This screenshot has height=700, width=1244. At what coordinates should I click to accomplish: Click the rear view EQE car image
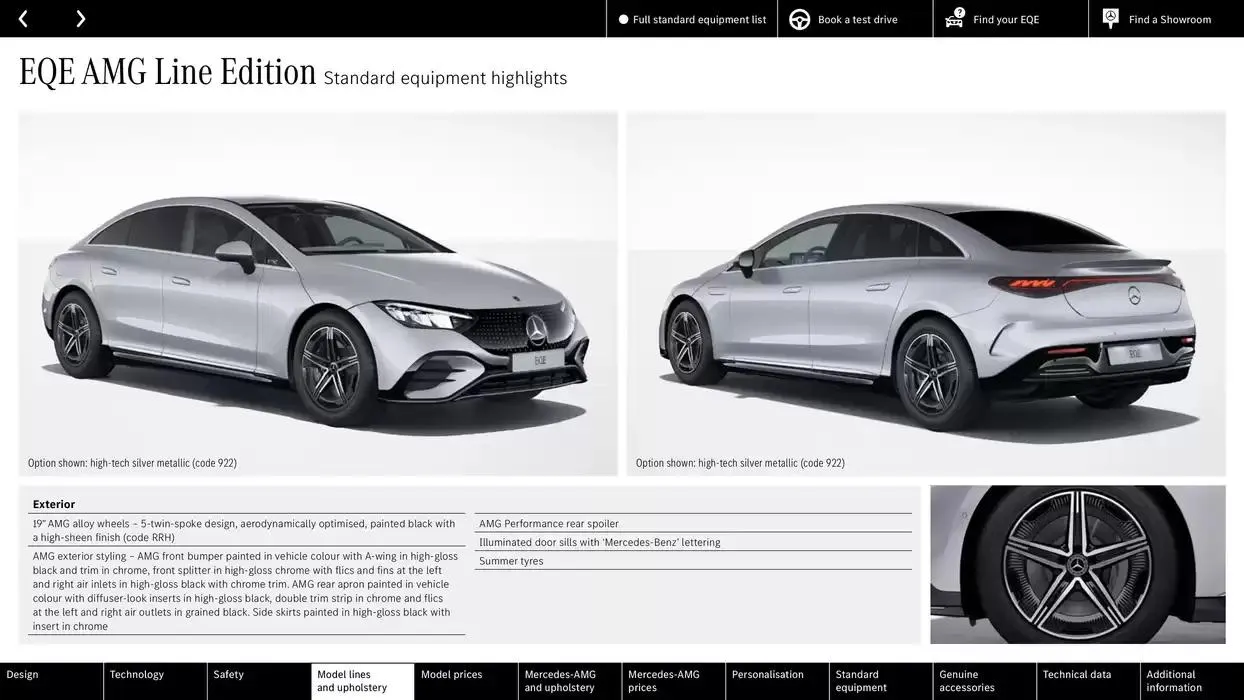[926, 293]
